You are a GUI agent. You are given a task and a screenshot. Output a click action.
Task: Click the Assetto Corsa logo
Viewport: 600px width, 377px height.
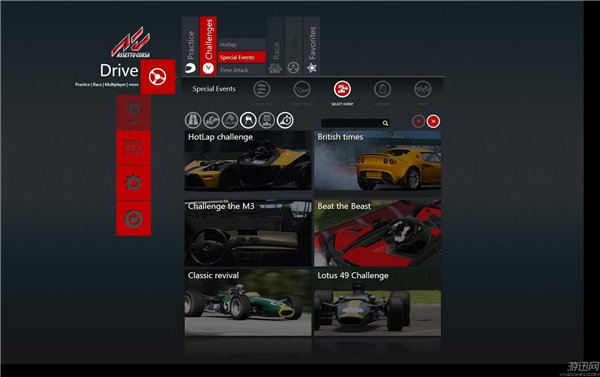(x=131, y=42)
